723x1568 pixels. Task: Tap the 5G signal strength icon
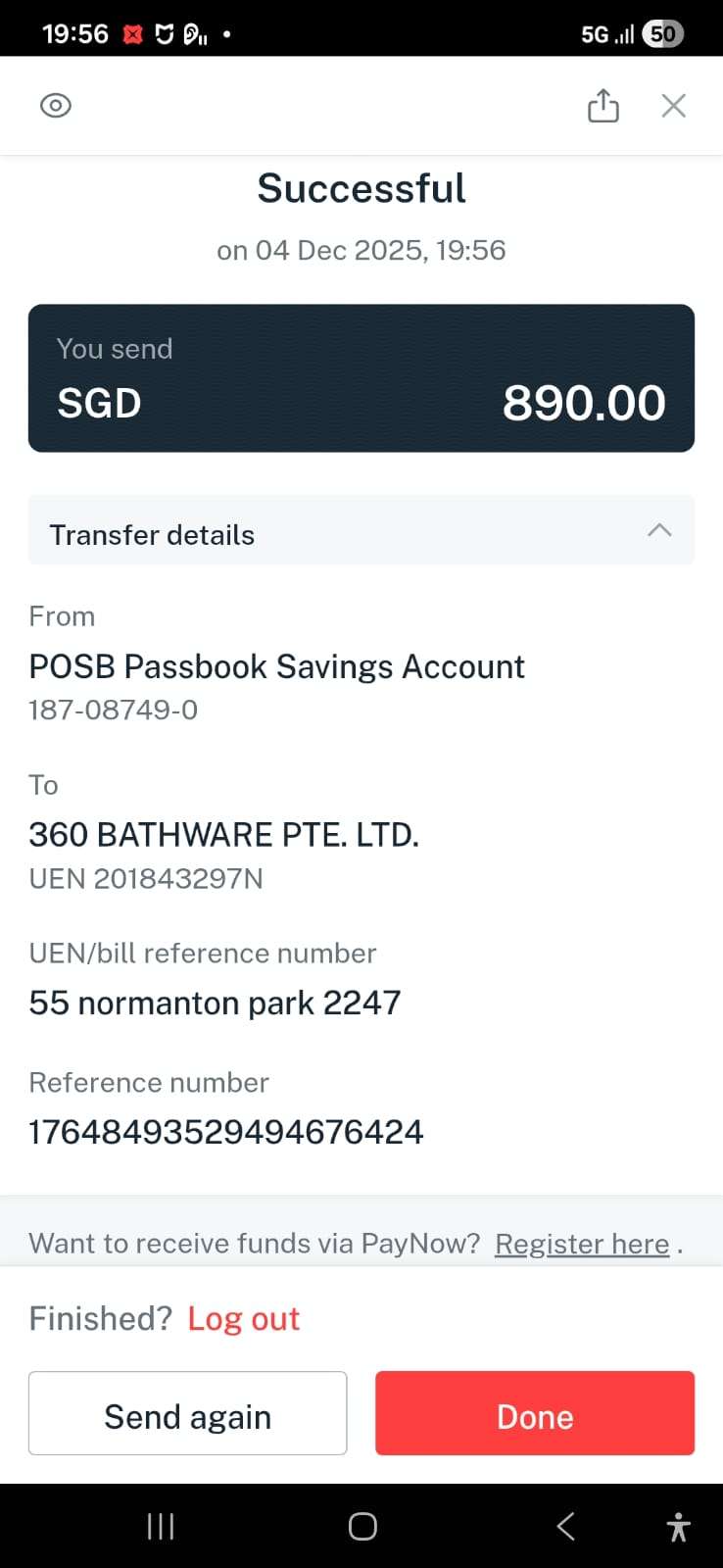coord(608,35)
